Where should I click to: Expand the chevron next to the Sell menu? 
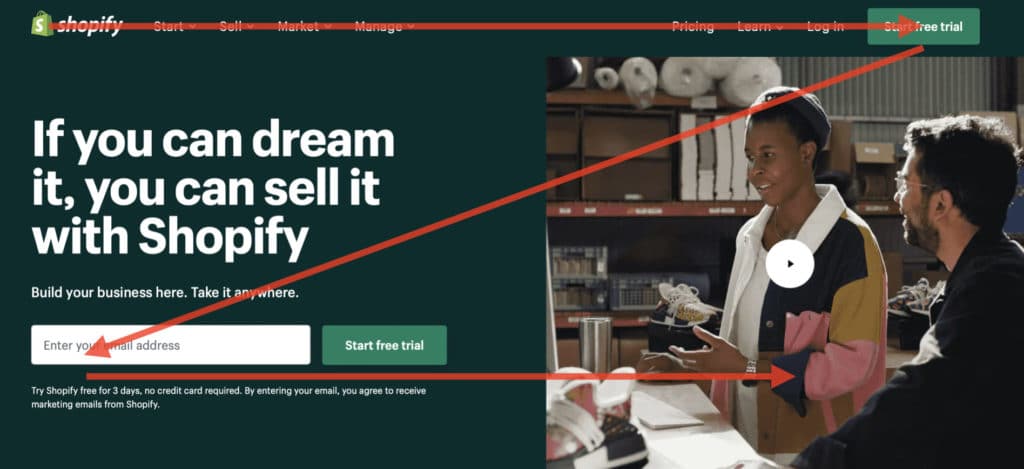coord(251,27)
